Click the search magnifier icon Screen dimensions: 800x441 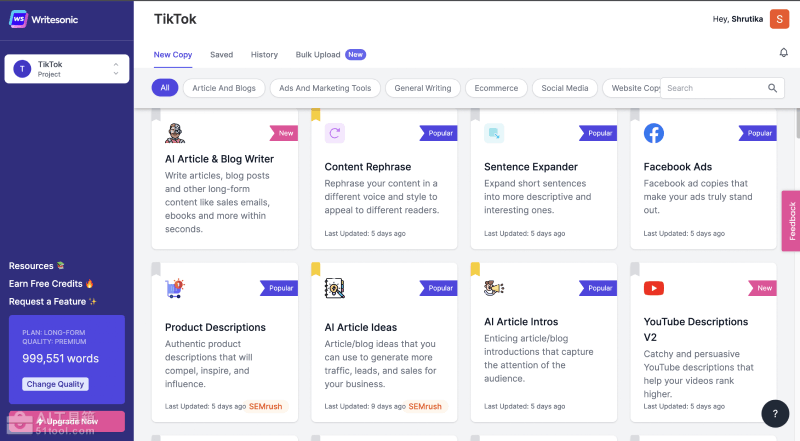click(772, 88)
